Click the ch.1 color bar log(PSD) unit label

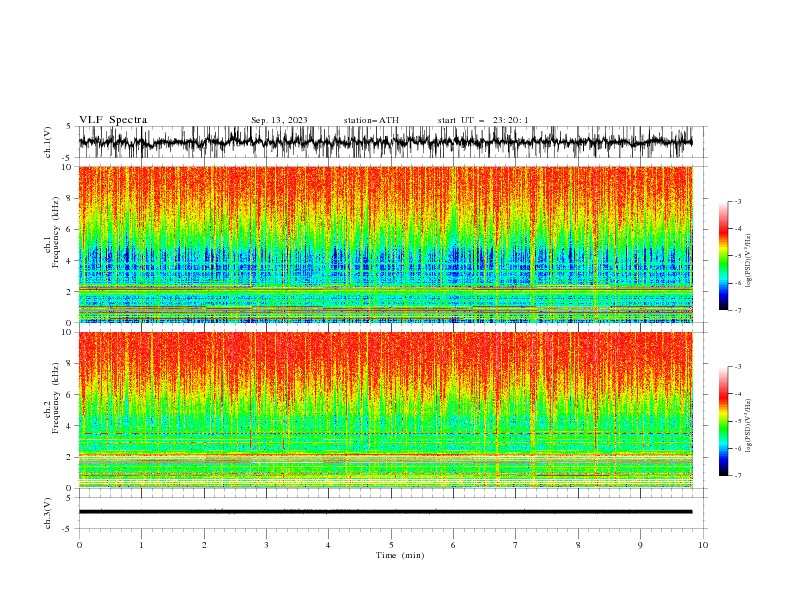point(749,260)
